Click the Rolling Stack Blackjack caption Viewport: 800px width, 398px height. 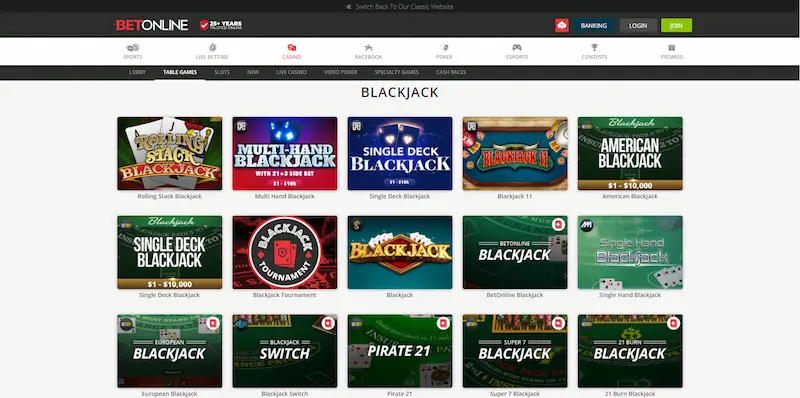point(169,196)
